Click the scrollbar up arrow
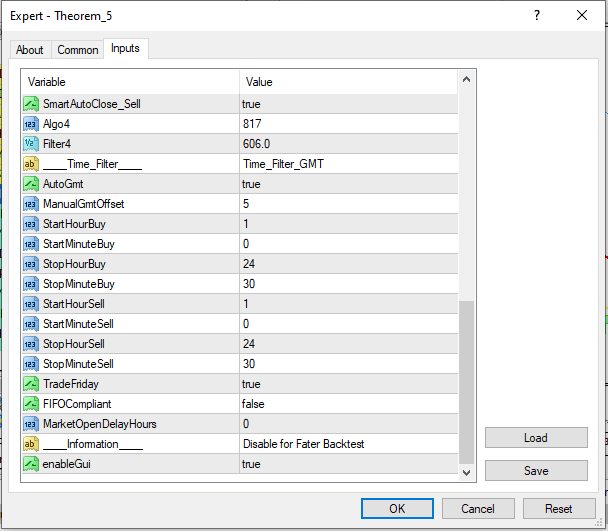Screen dimensions: 608x531 pyautogui.click(x=468, y=78)
